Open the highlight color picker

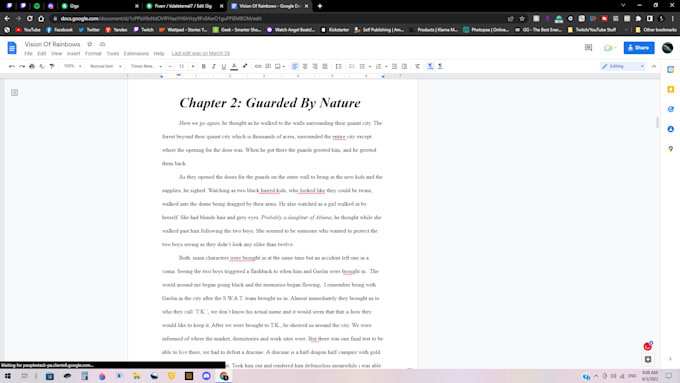(245, 66)
